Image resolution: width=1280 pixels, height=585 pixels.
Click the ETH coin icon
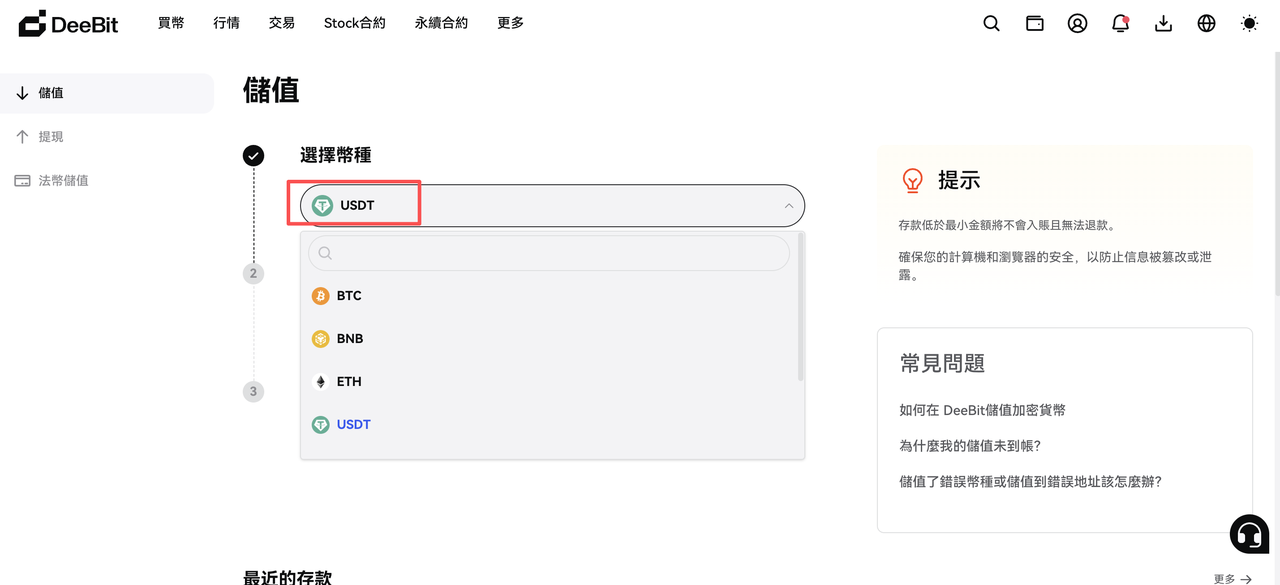(320, 382)
